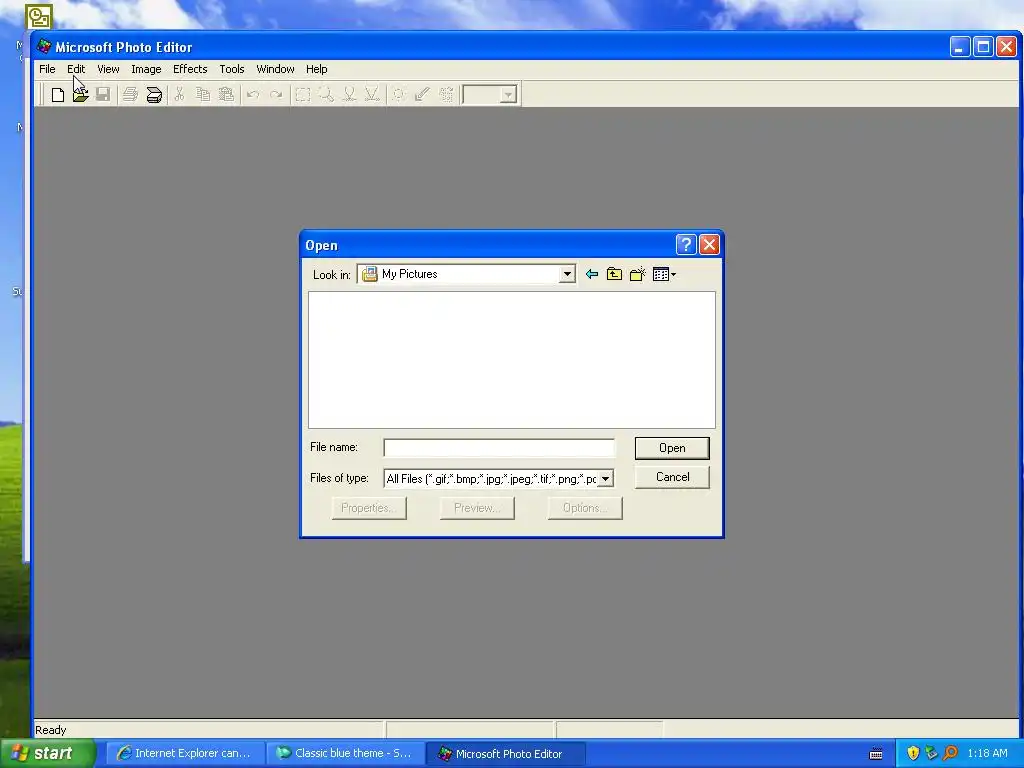Click inside the File name field

pos(499,448)
